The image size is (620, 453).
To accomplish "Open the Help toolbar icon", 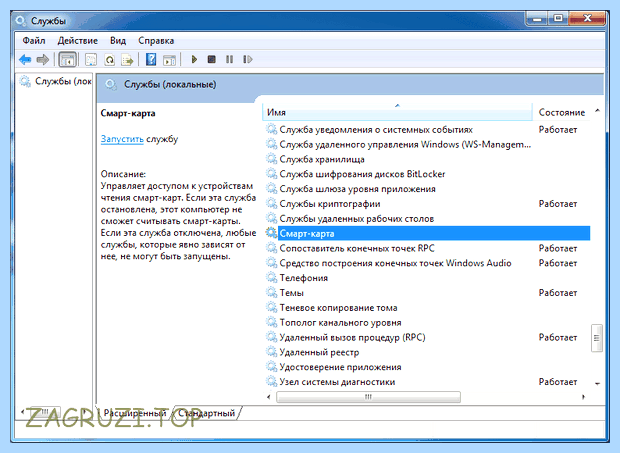I will click(151, 60).
